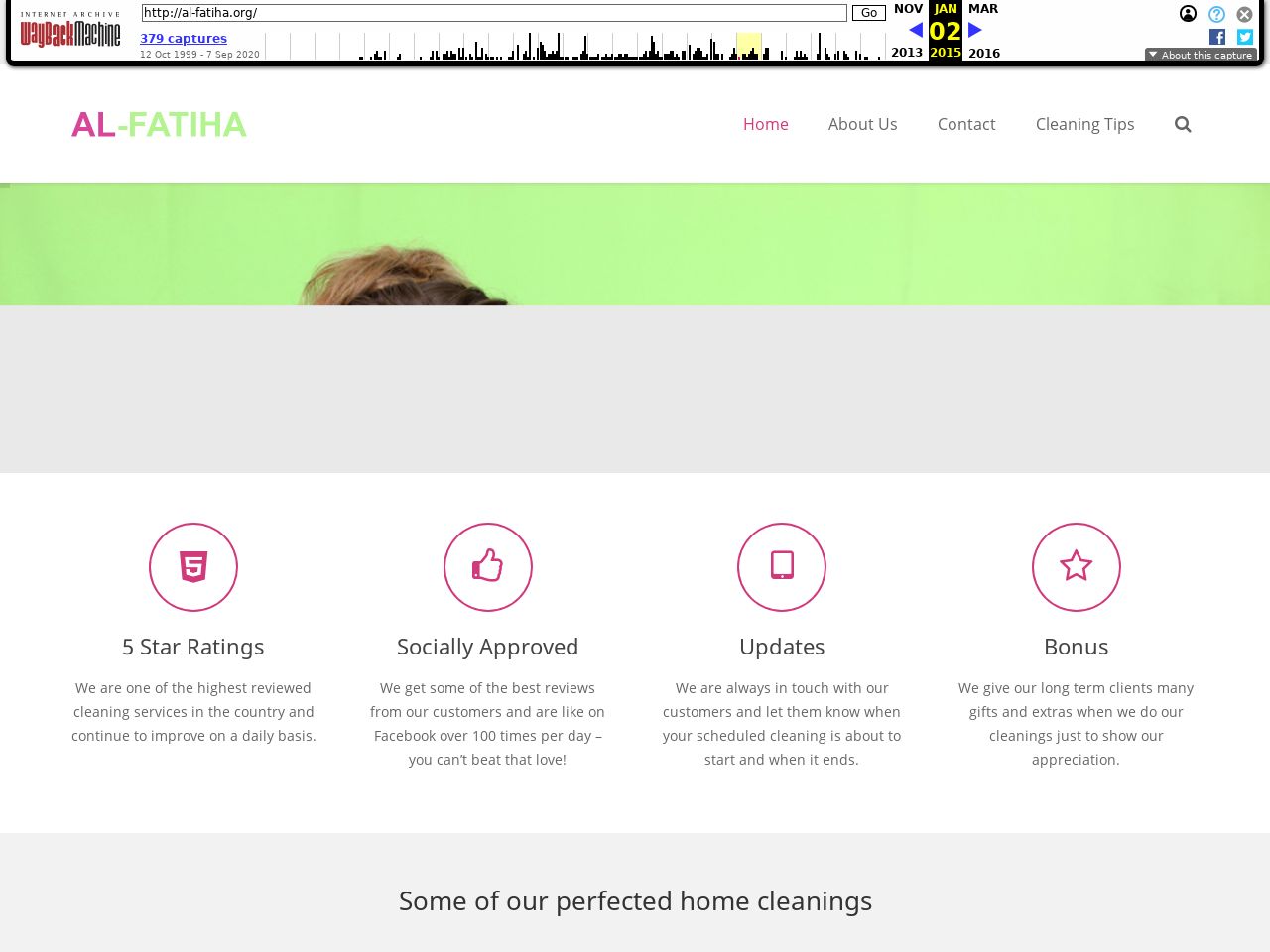
Task: Click the Go button beside URL field
Action: tap(868, 13)
